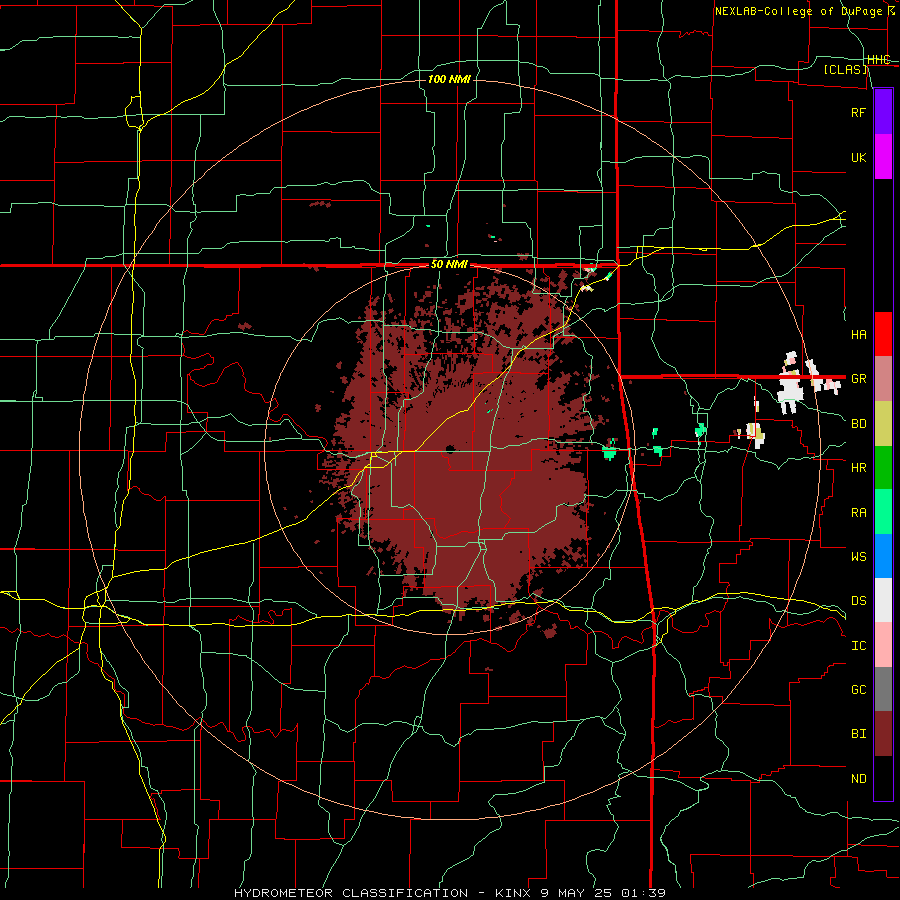Click the HA legend label
The width and height of the screenshot is (900, 900).
pyautogui.click(x=859, y=334)
